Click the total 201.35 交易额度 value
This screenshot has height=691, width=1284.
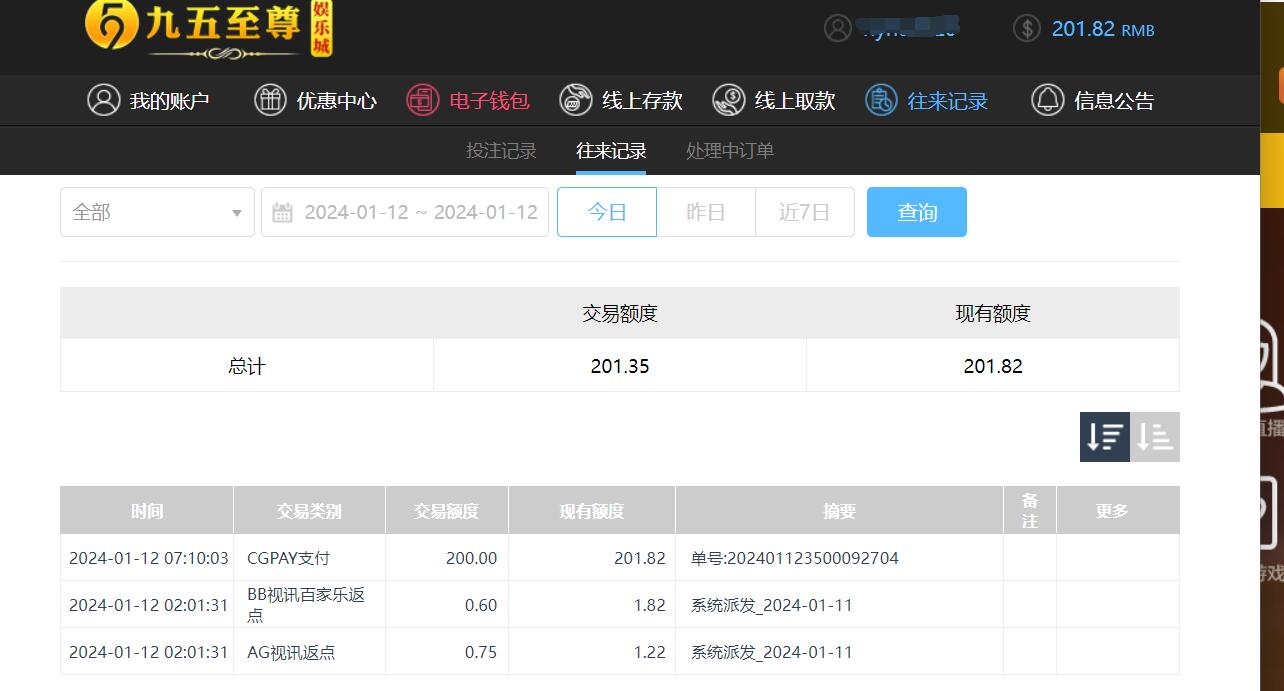click(x=620, y=366)
